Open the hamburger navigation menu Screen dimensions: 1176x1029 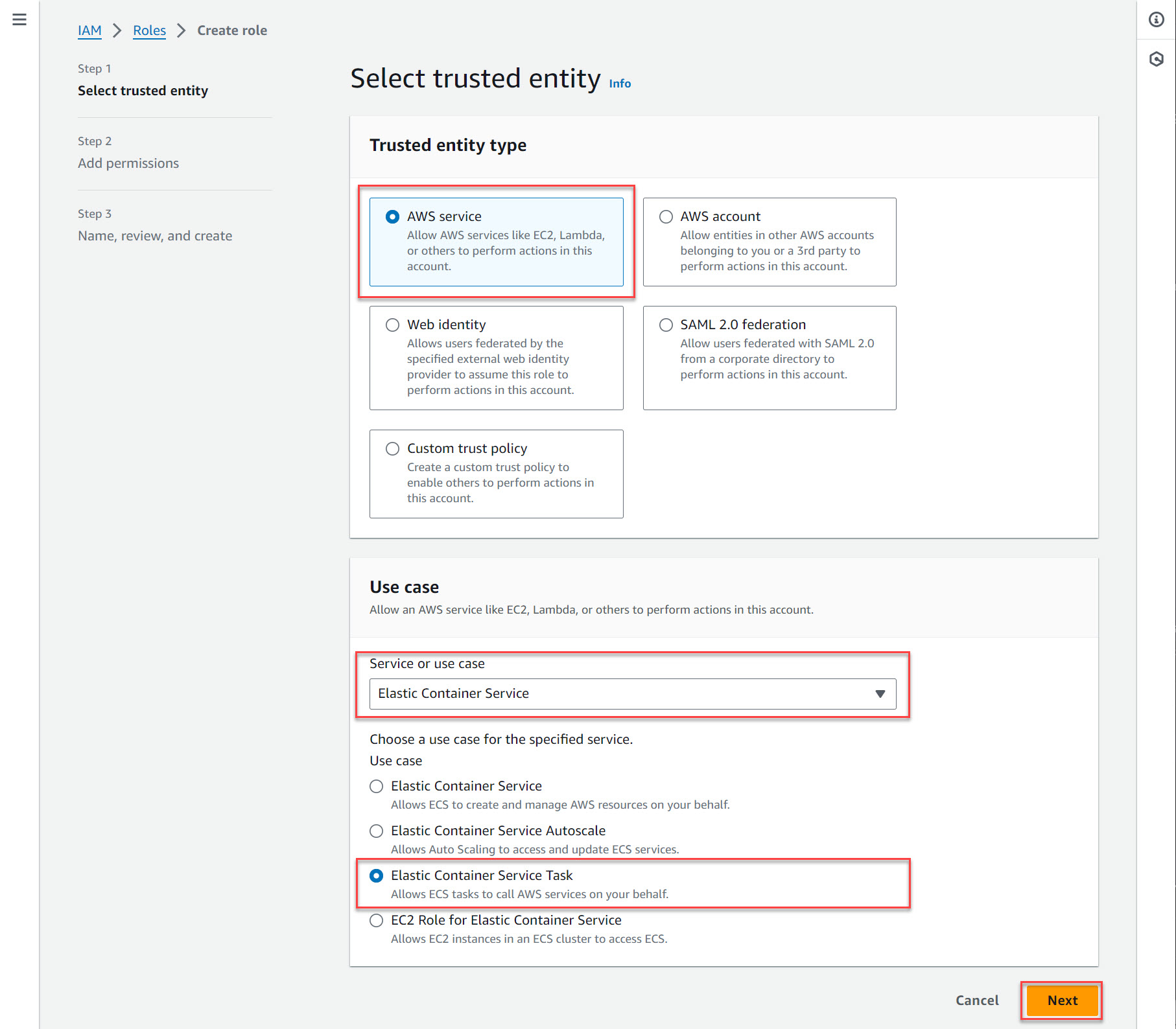pyautogui.click(x=19, y=19)
